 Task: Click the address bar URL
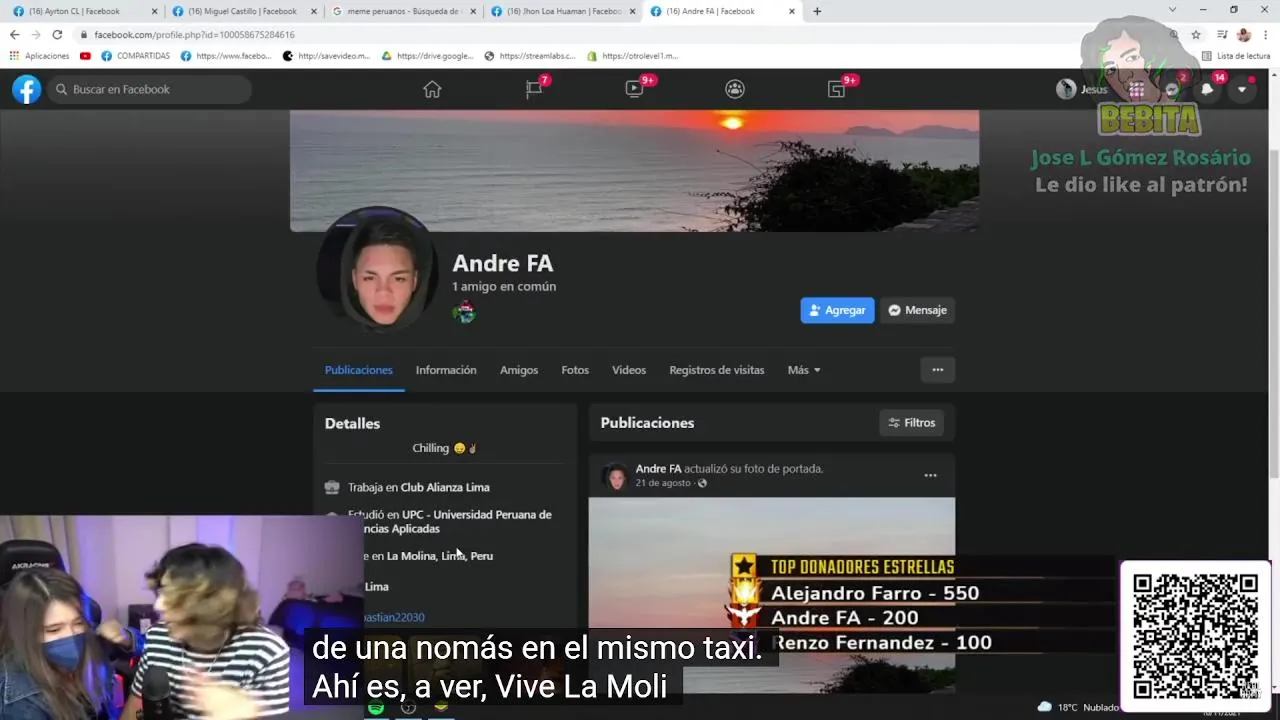pos(195,34)
